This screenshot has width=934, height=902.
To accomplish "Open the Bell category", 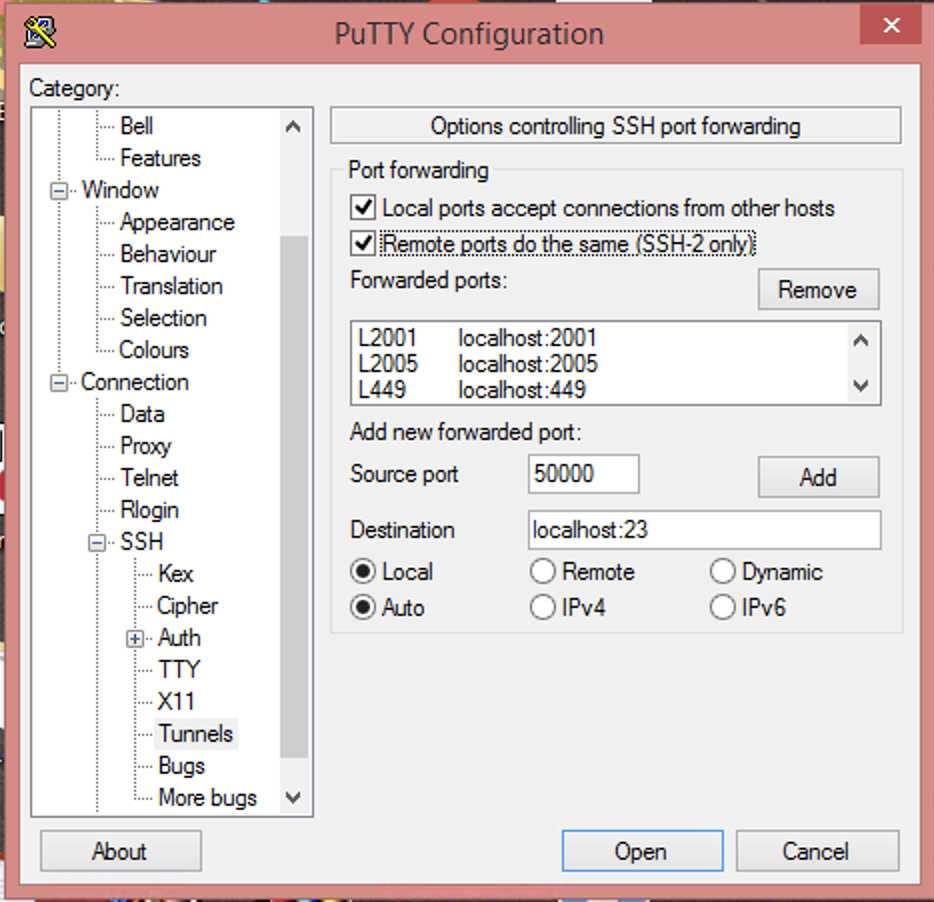I will click(x=136, y=126).
